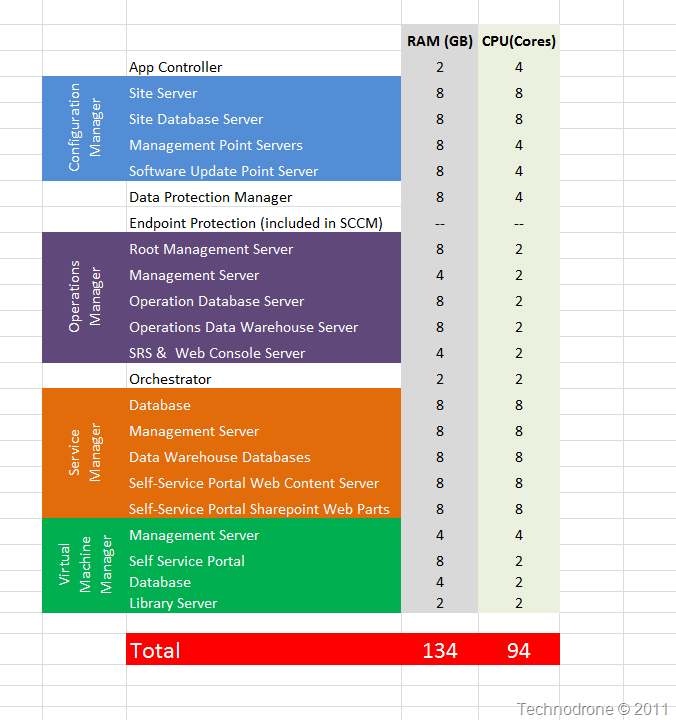
Task: Select CPU value for Self Service Portal
Action: coord(519,558)
